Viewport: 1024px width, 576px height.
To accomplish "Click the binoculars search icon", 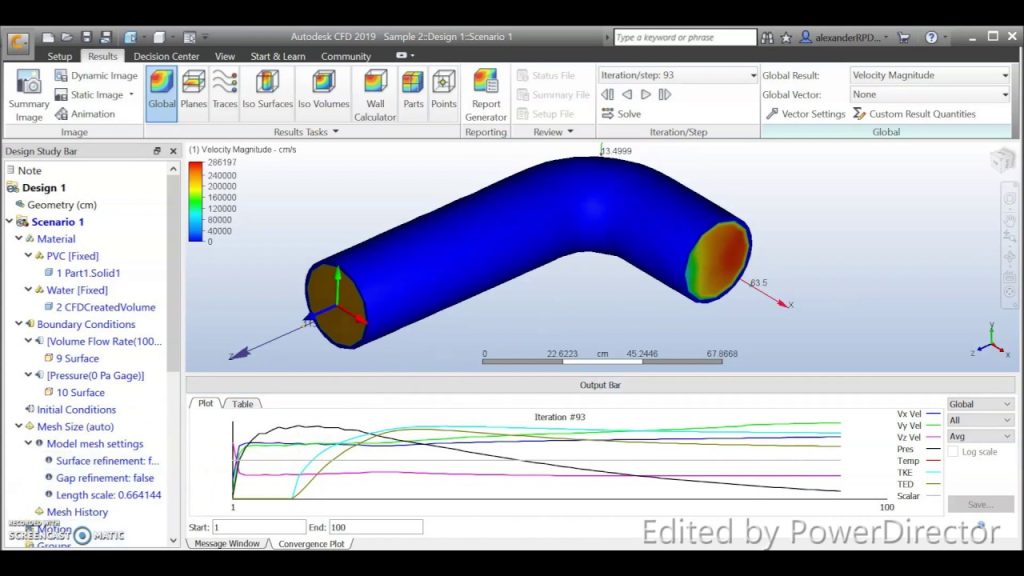I will click(x=767, y=38).
